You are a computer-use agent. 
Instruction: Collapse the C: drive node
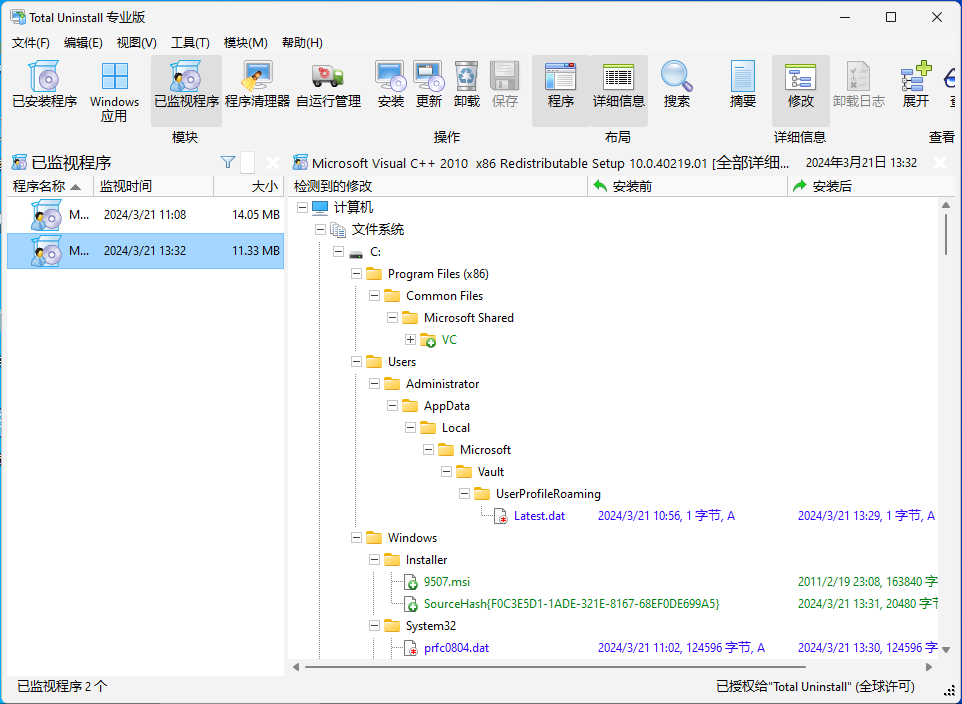pyautogui.click(x=338, y=252)
